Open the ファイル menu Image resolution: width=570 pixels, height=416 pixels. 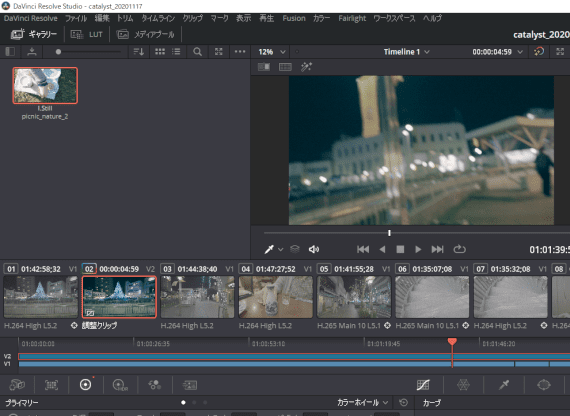[76, 18]
